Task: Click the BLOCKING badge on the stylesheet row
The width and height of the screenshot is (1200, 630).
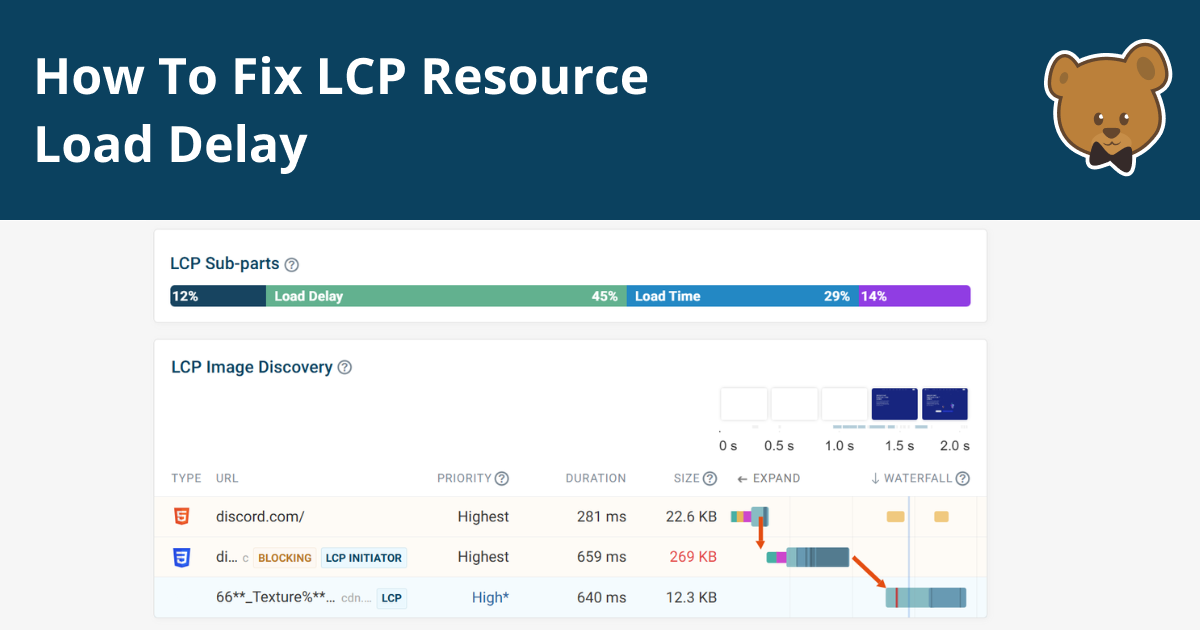Action: (284, 557)
